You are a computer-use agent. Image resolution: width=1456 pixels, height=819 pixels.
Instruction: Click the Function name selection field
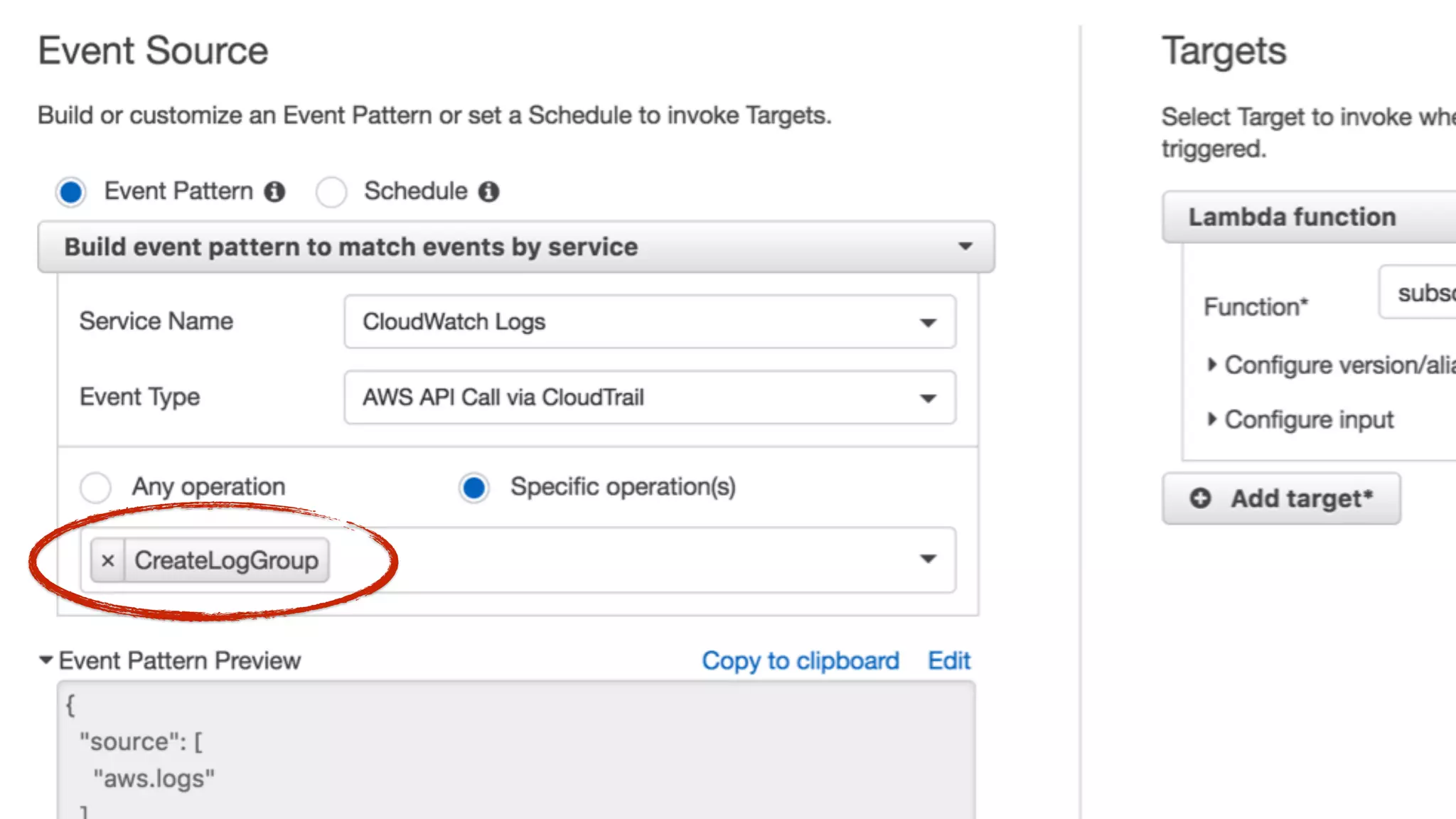1418,292
